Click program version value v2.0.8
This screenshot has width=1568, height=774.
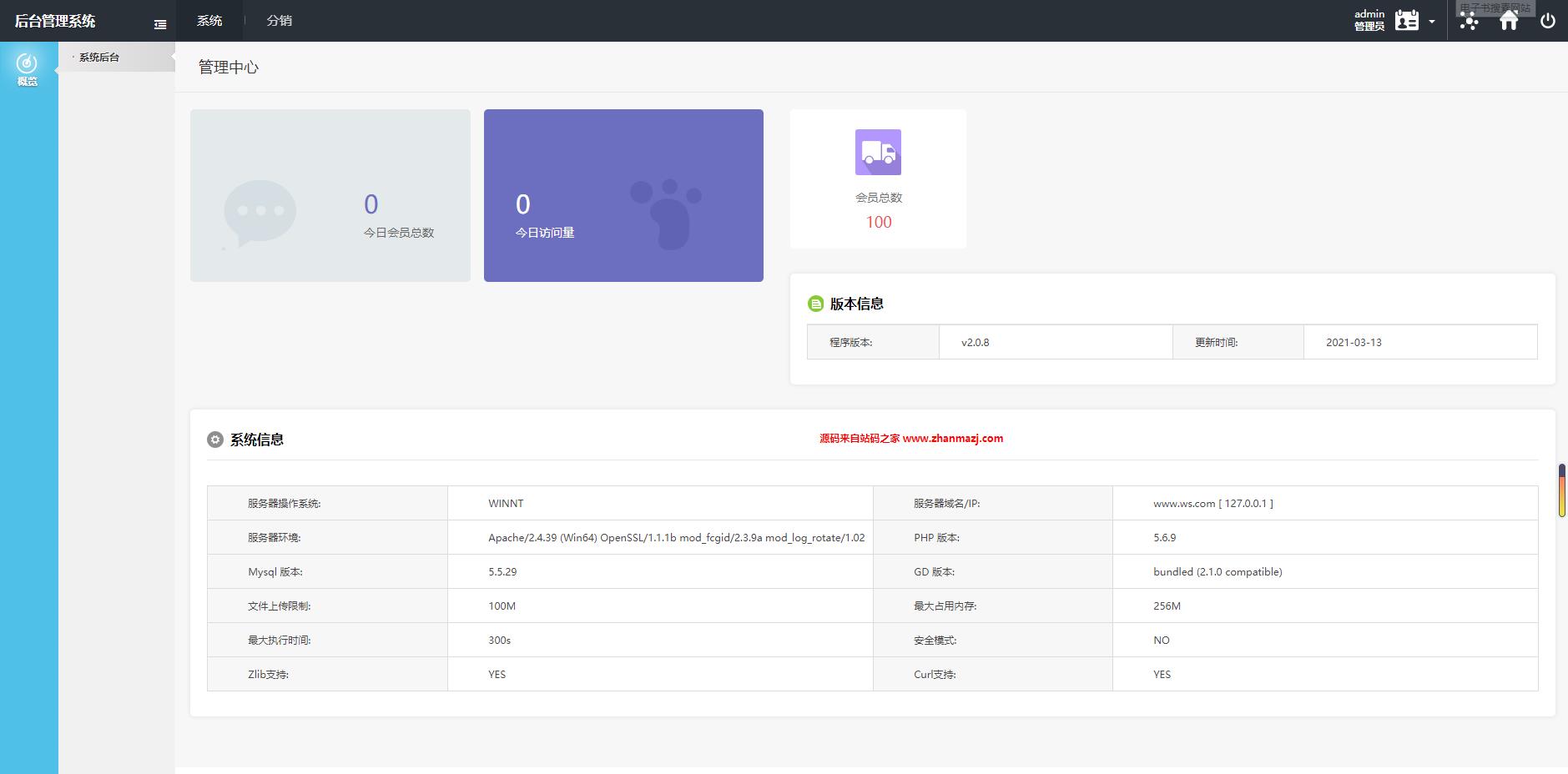pyautogui.click(x=975, y=342)
